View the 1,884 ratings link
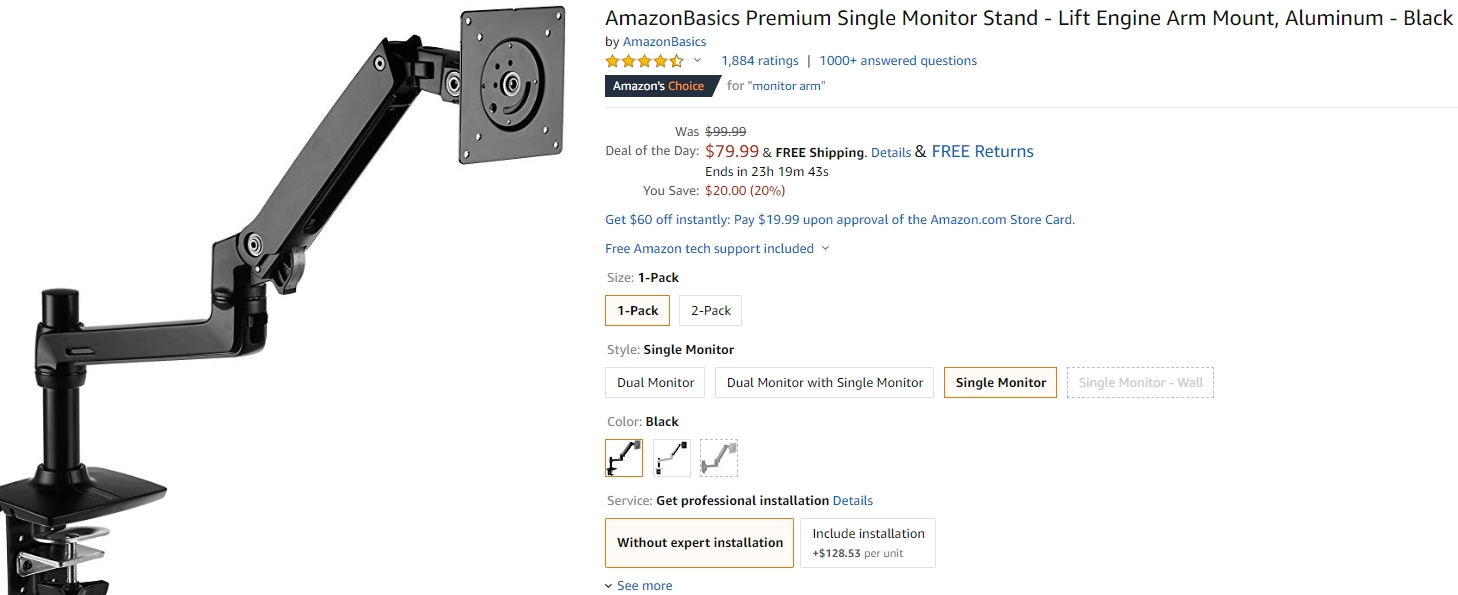1458x595 pixels. pyautogui.click(x=760, y=61)
